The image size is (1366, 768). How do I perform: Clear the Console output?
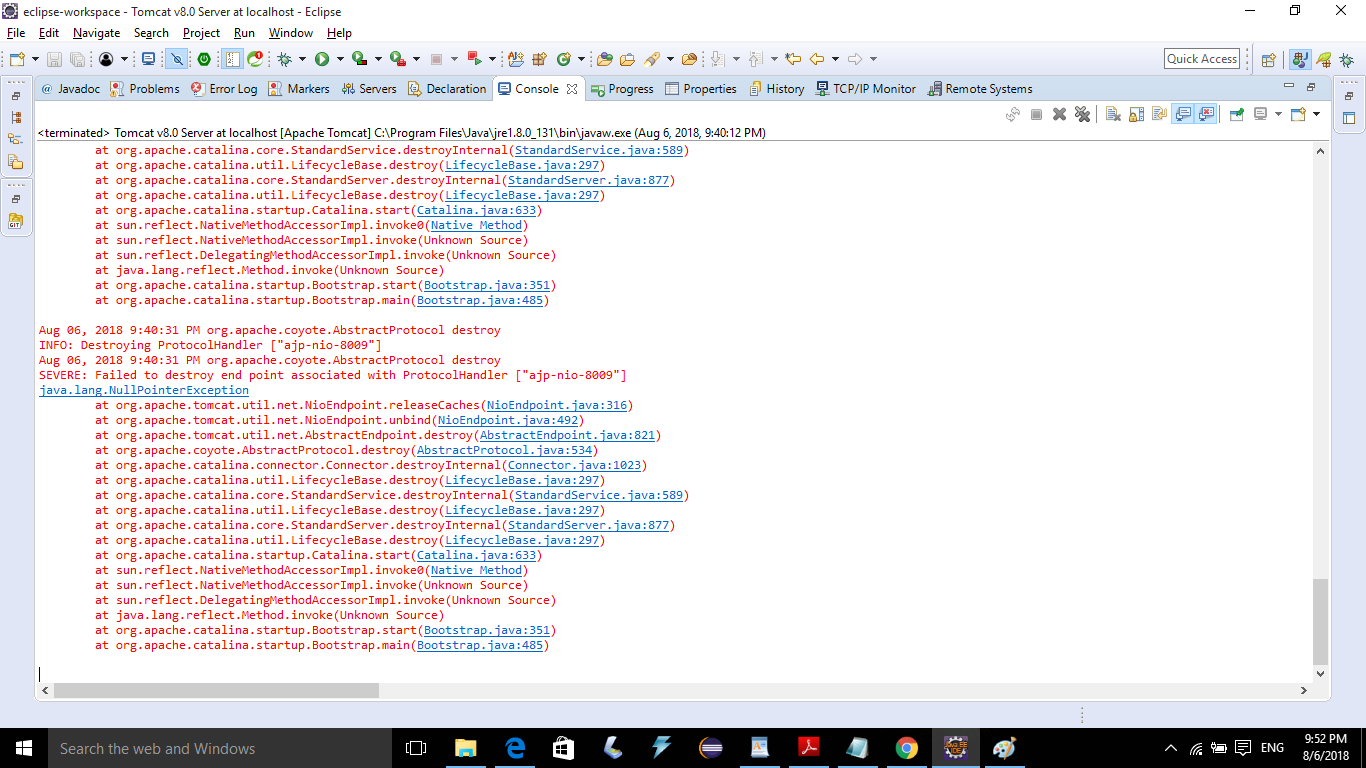(1113, 113)
